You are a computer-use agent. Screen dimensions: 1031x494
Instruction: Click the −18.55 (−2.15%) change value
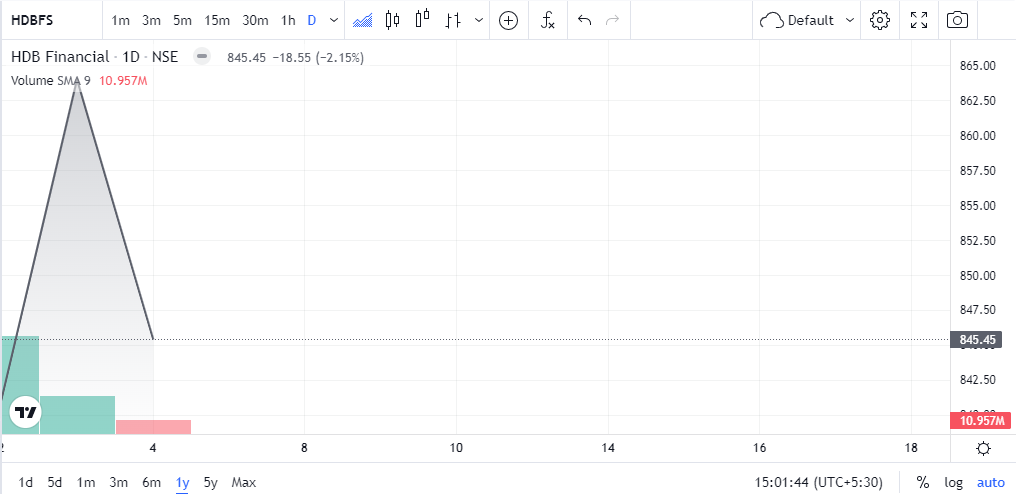click(317, 58)
